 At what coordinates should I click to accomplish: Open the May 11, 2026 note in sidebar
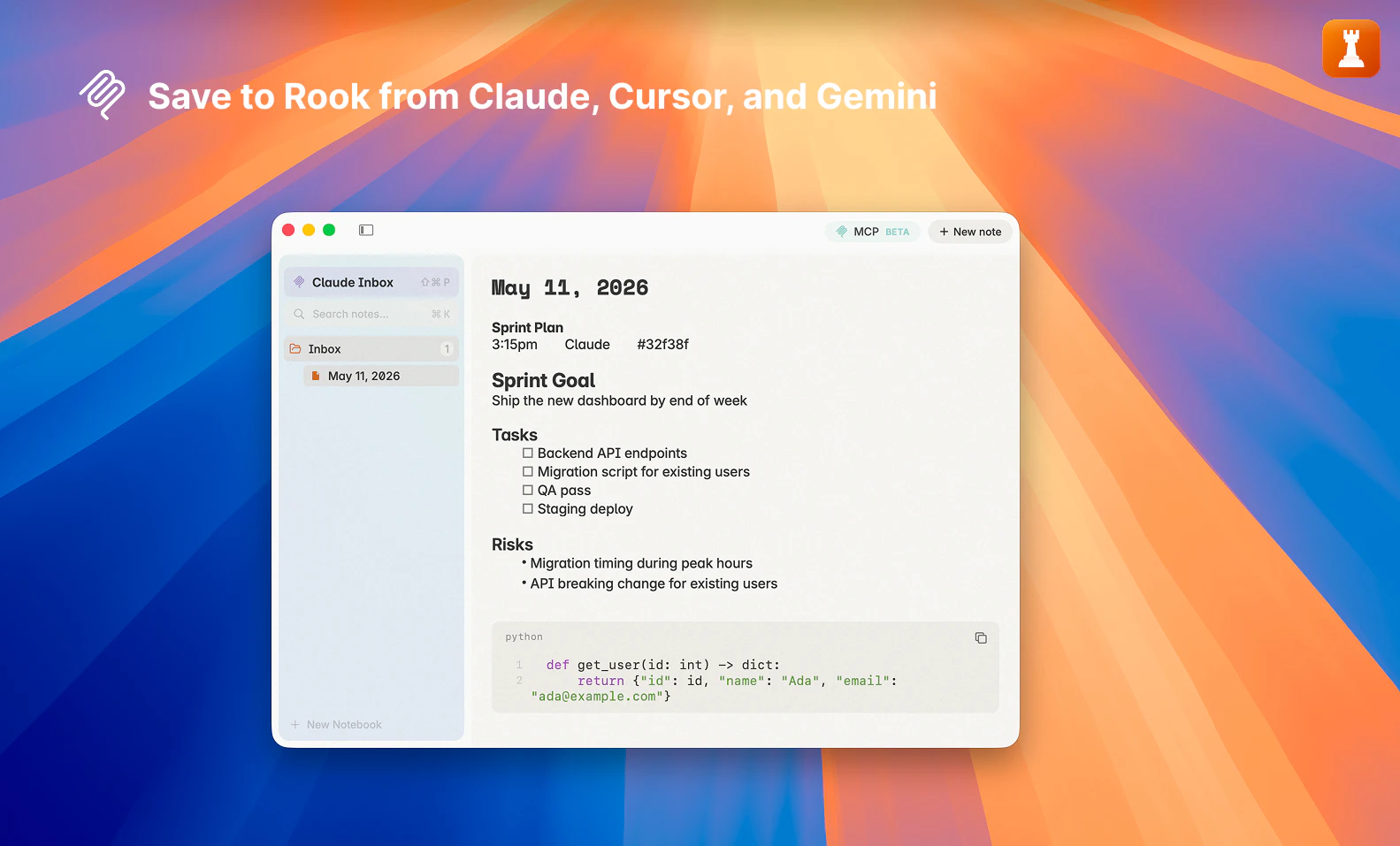(381, 376)
